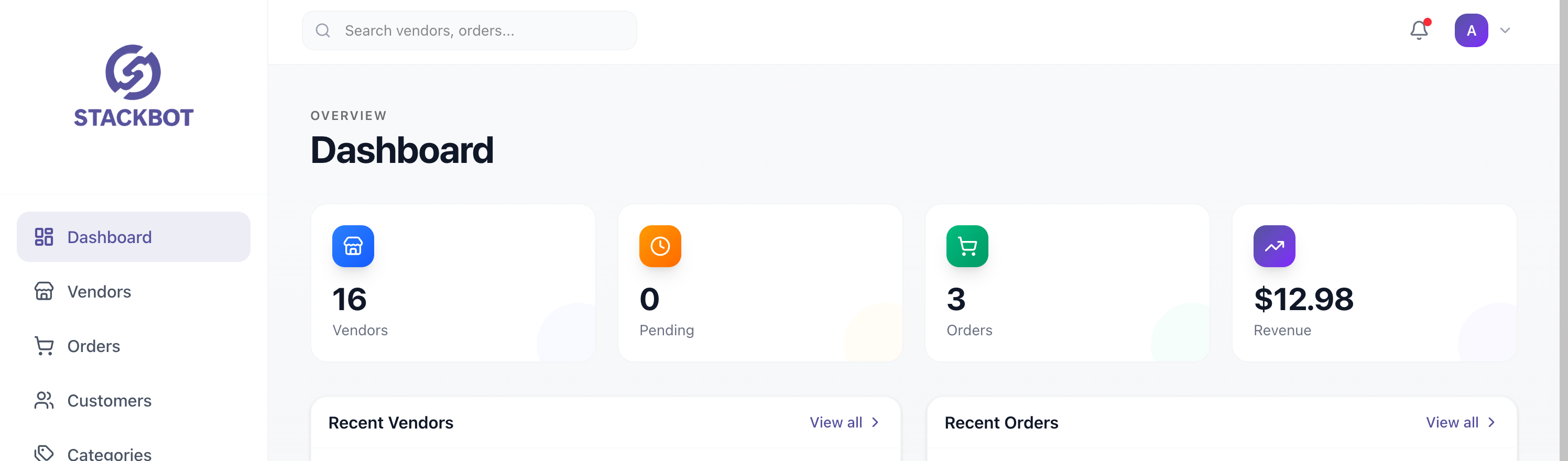The height and width of the screenshot is (461, 1568).
Task: Click the orange clock Pending icon
Action: tap(660, 246)
